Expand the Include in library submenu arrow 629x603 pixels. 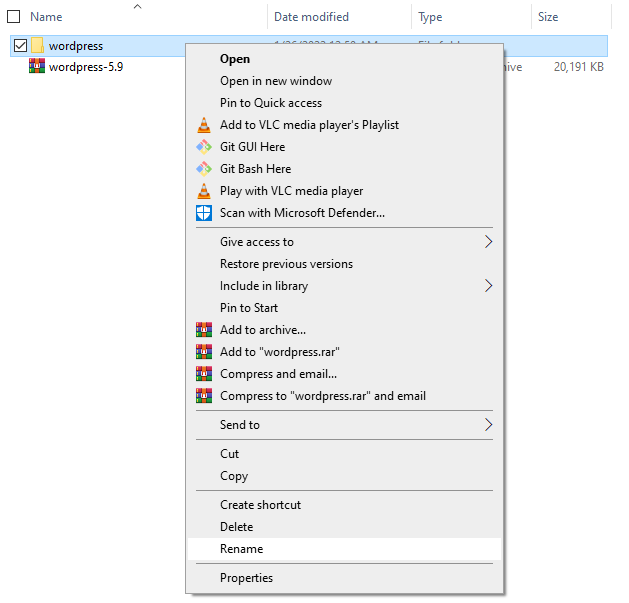(488, 286)
